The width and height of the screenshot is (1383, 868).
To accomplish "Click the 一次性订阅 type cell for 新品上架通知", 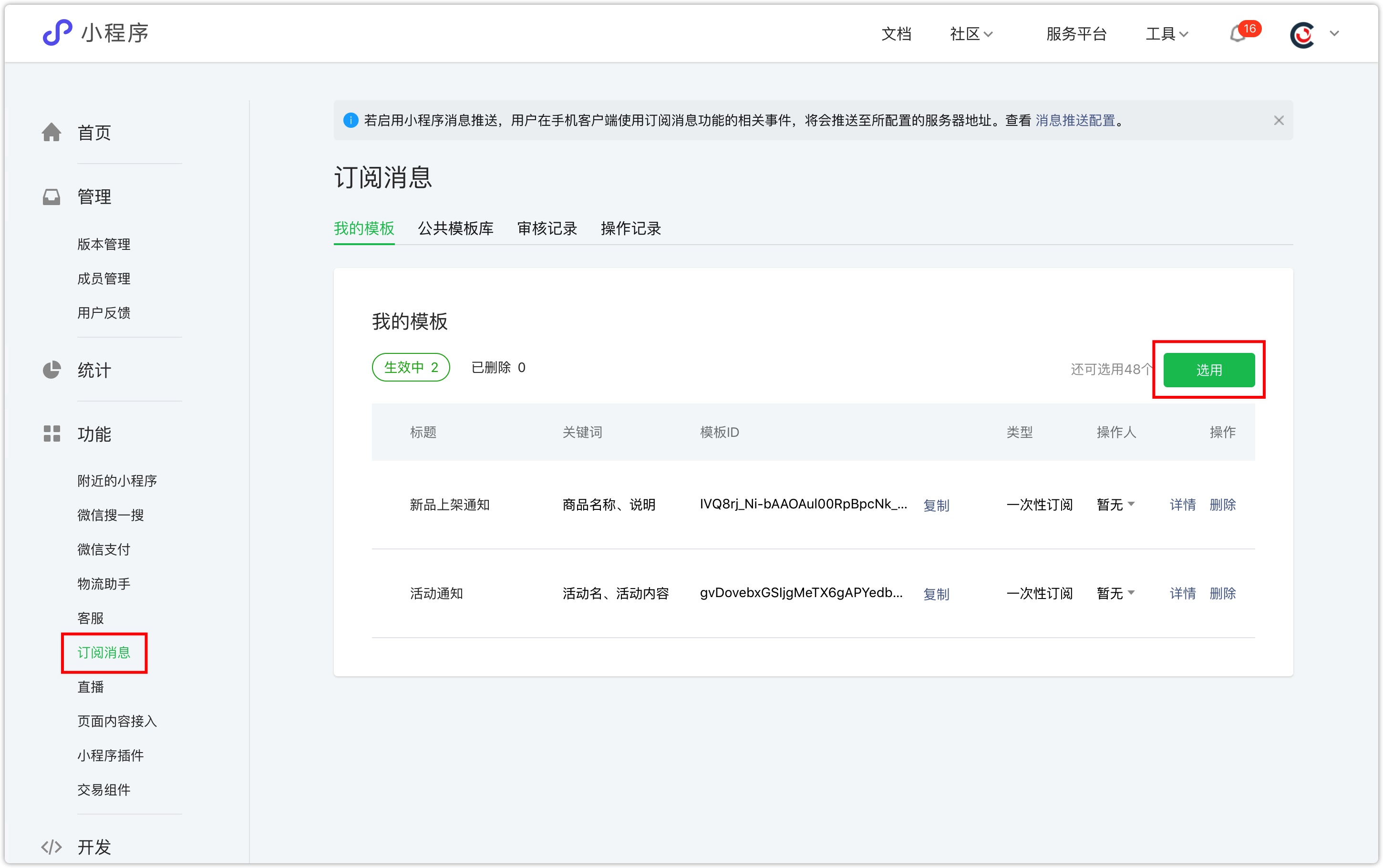I will coord(1039,505).
